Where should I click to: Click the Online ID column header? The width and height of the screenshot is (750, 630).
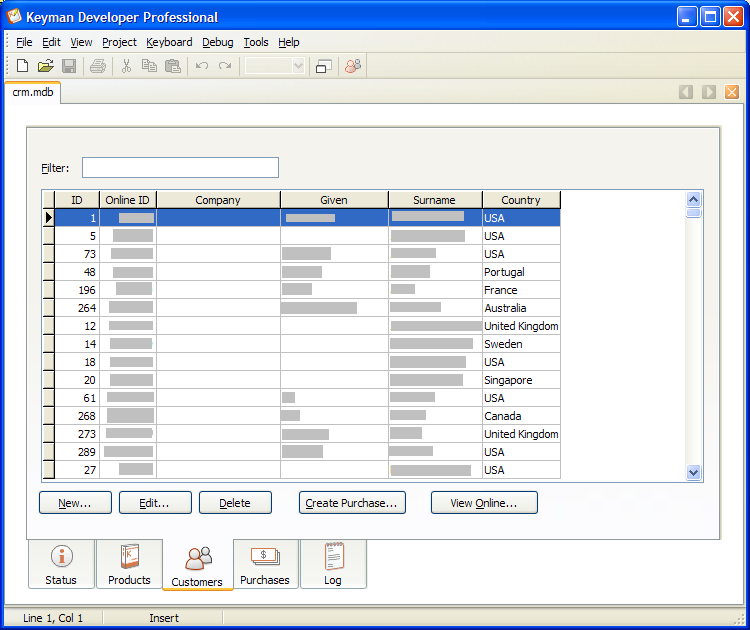[128, 200]
